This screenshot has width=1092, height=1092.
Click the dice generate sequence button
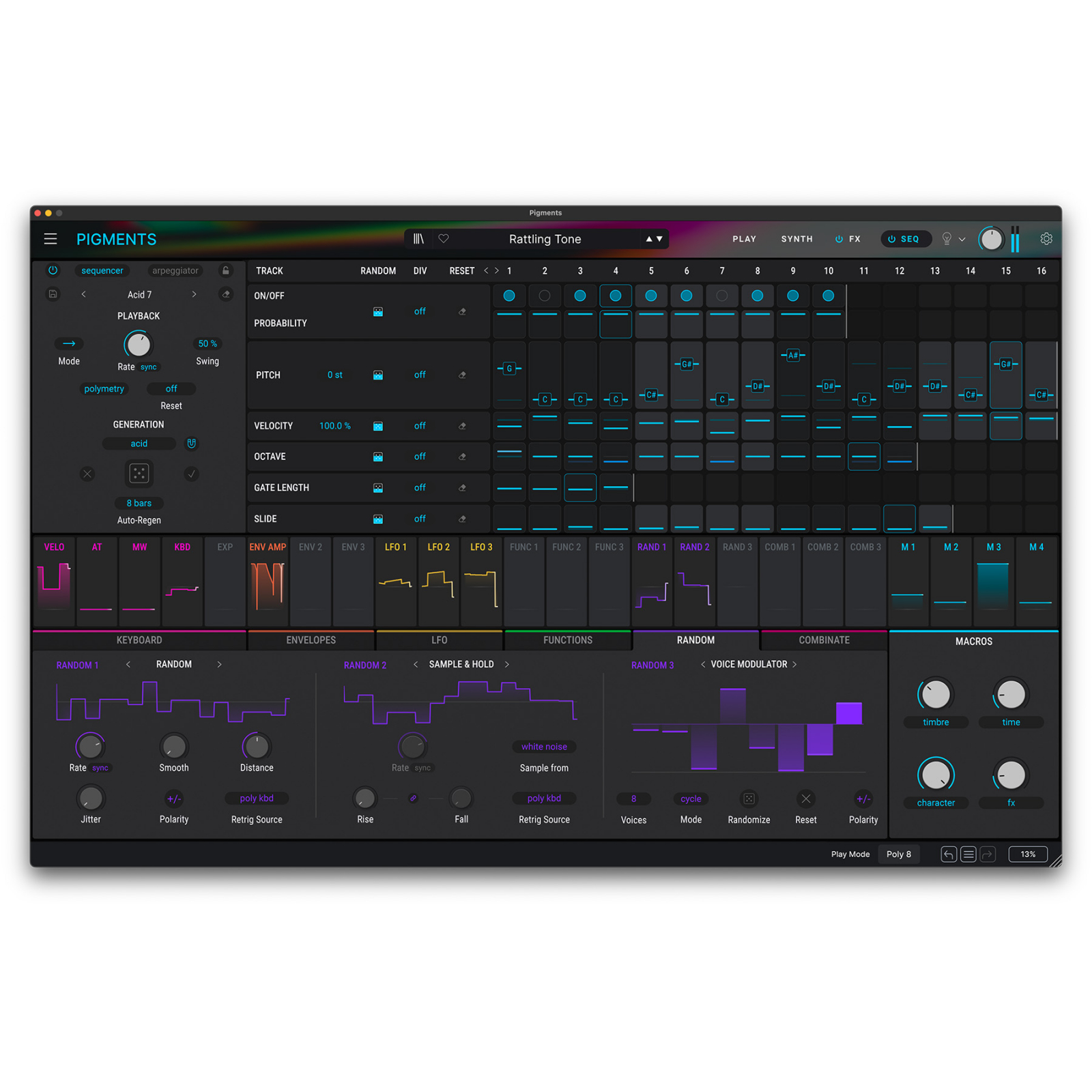(x=139, y=473)
